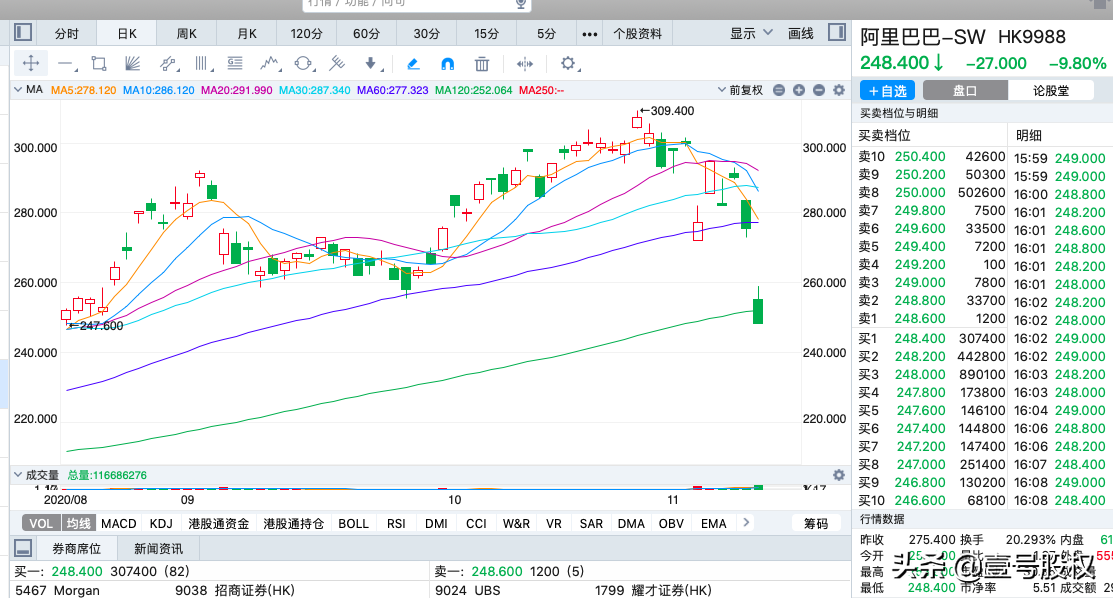Collapse the MA indicator row

pos(21,90)
